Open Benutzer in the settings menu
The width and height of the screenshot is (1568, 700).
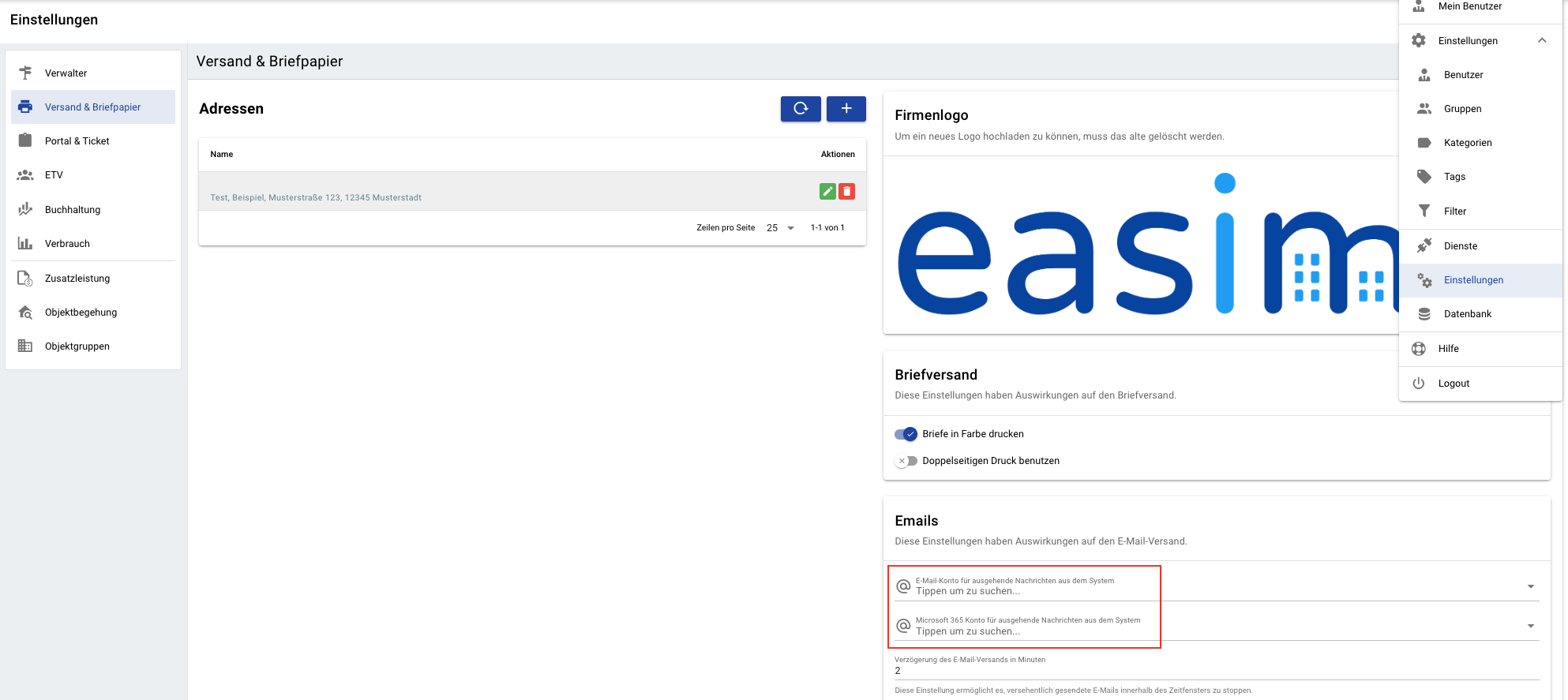(x=1480, y=74)
